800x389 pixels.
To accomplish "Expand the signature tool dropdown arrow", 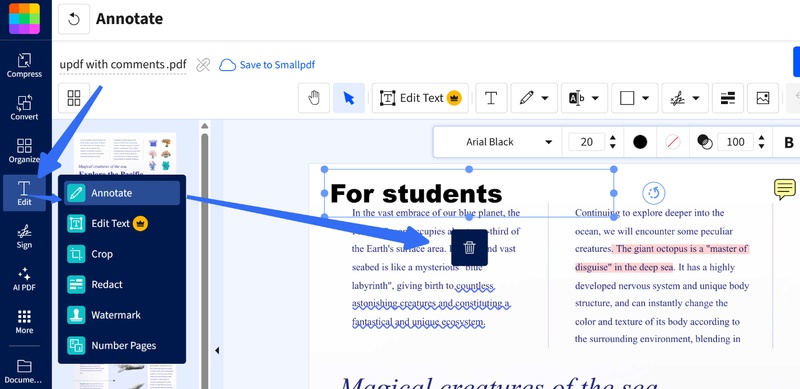I will click(696, 98).
